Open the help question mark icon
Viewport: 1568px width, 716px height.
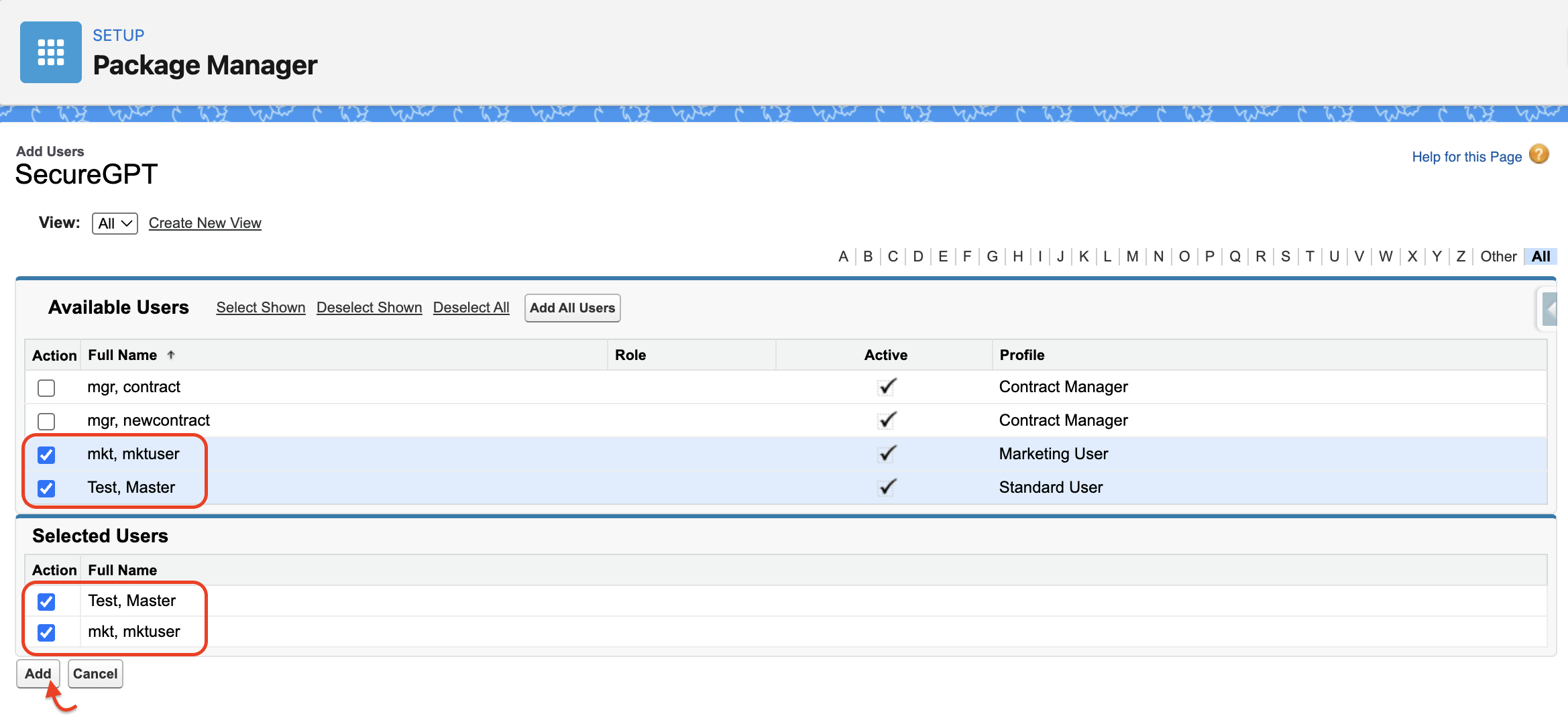(1538, 155)
